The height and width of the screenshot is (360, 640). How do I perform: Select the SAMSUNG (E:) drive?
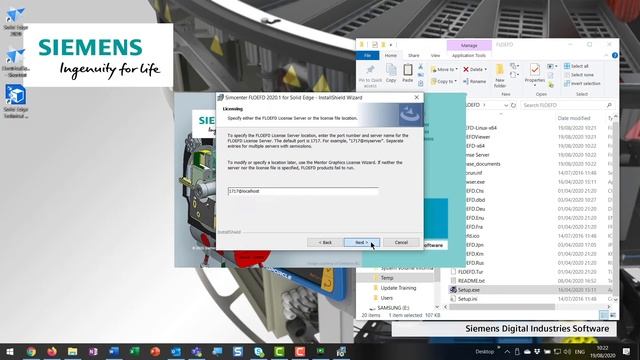click(393, 308)
